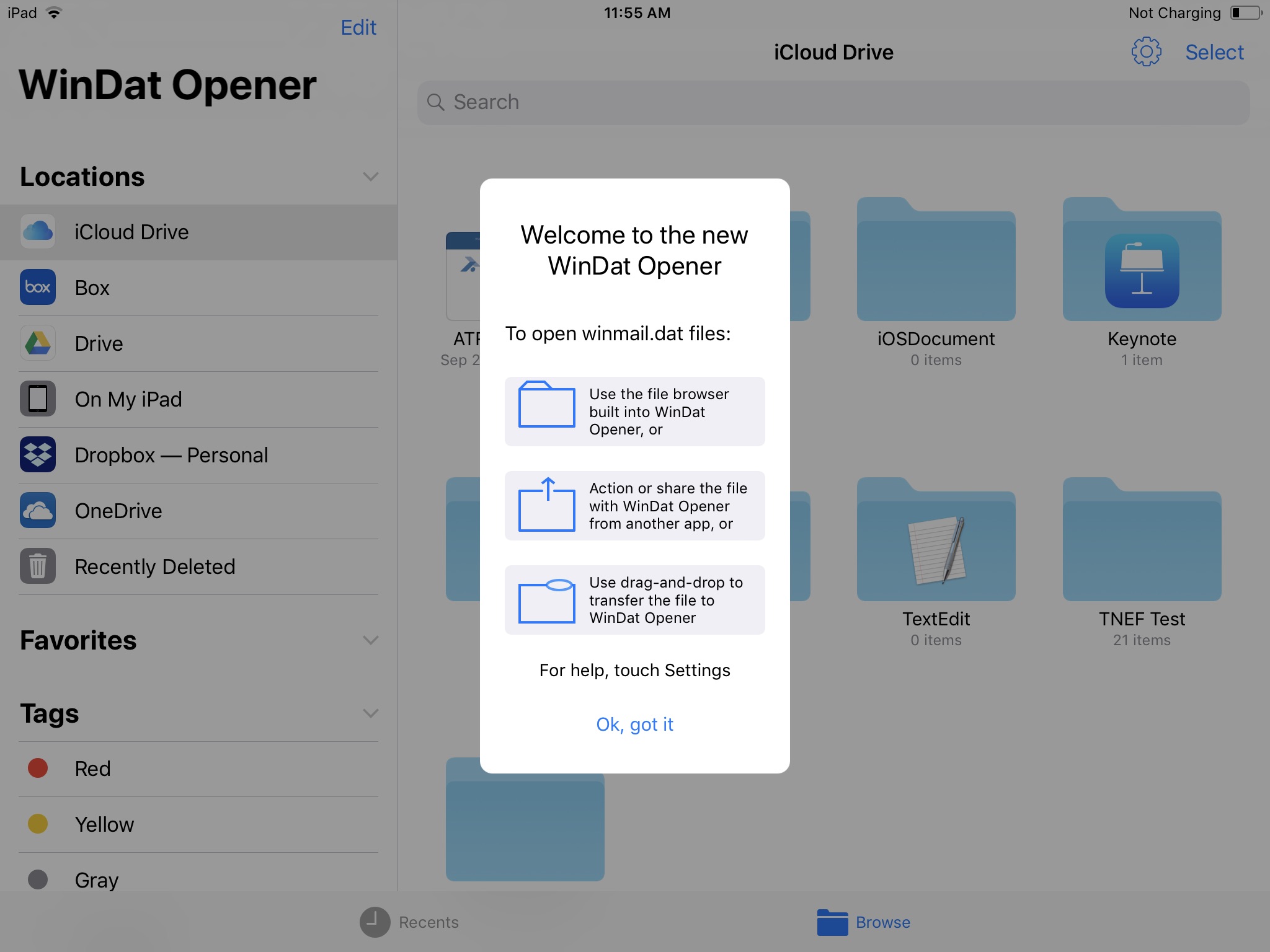
Task: Select the Red tag dot
Action: [x=38, y=769]
